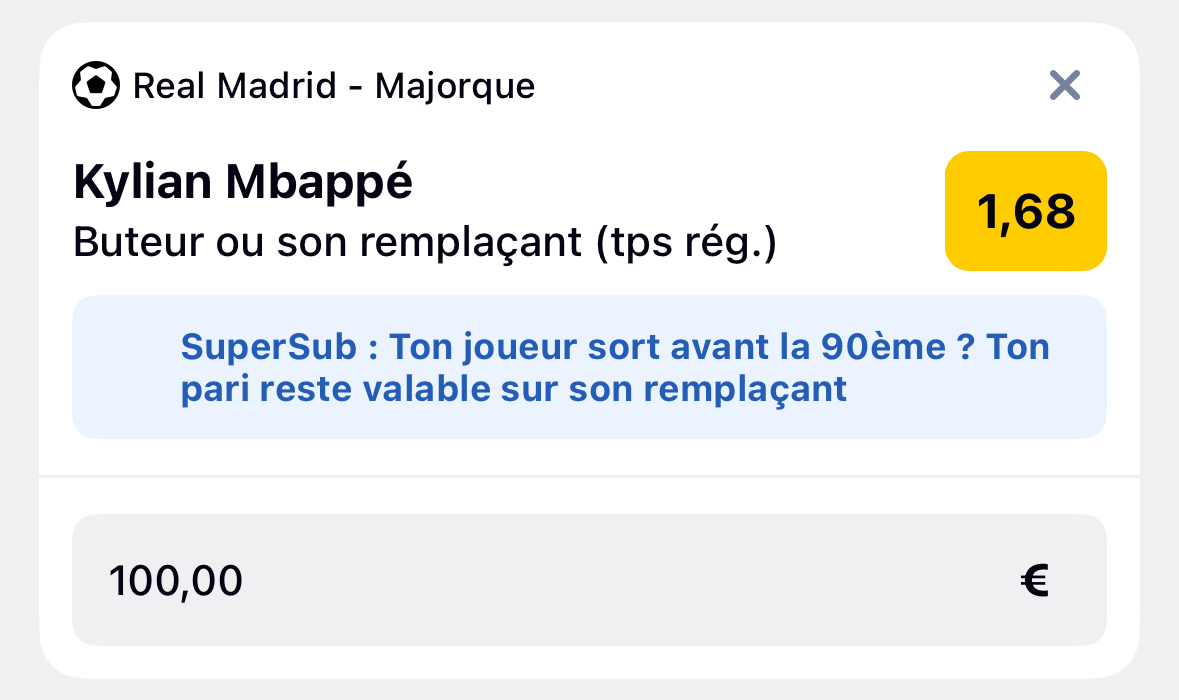The width and height of the screenshot is (1179, 700).
Task: Click the Mbappé surname in the bet title
Action: coord(319,182)
